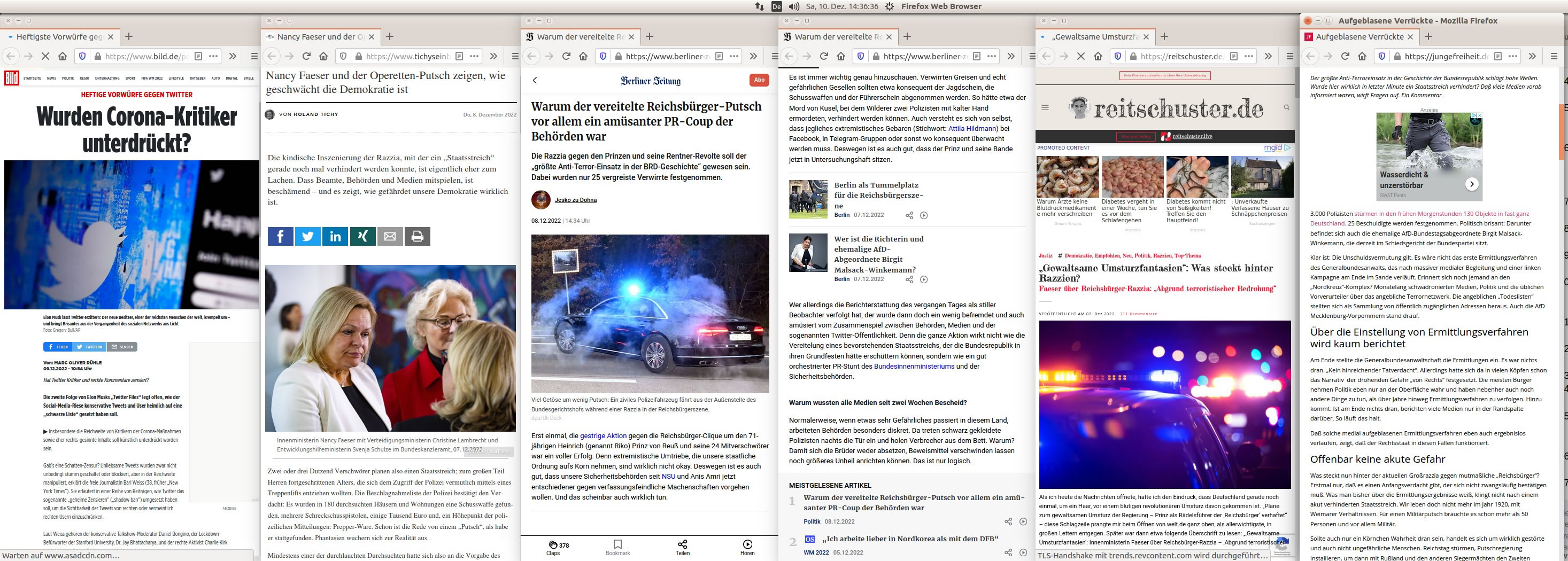Expand toolbar overflow in reitschuster window
The width and height of the screenshot is (1568, 561).
[1268, 56]
